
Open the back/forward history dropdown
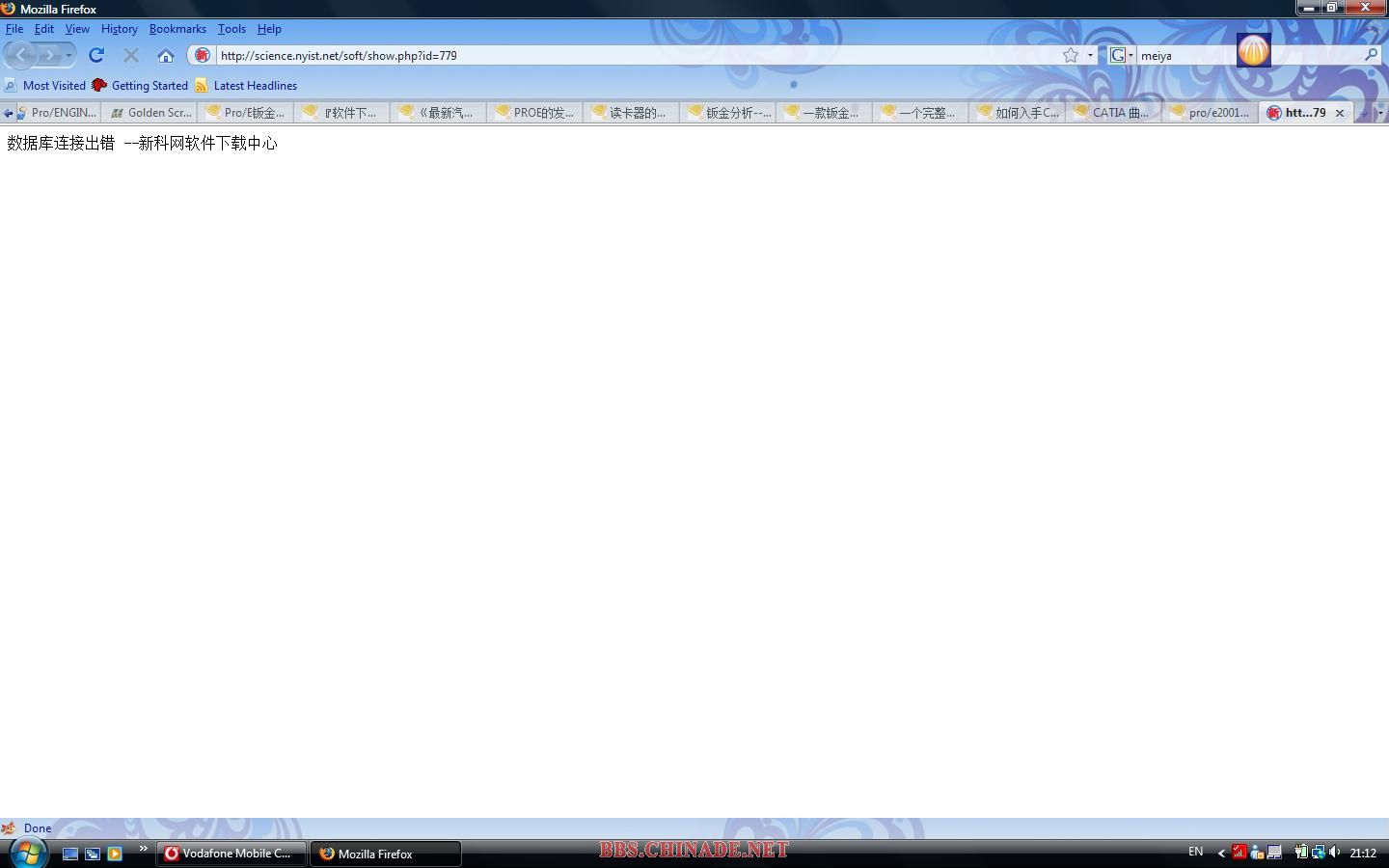[x=68, y=55]
